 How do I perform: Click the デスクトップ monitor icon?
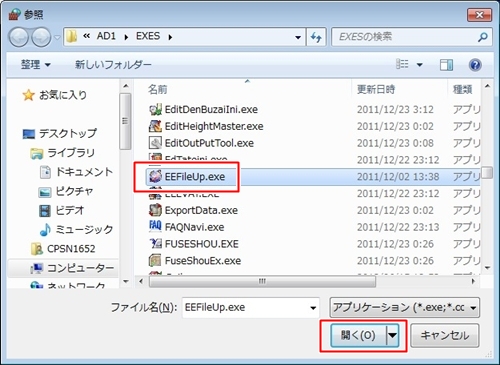click(x=29, y=134)
